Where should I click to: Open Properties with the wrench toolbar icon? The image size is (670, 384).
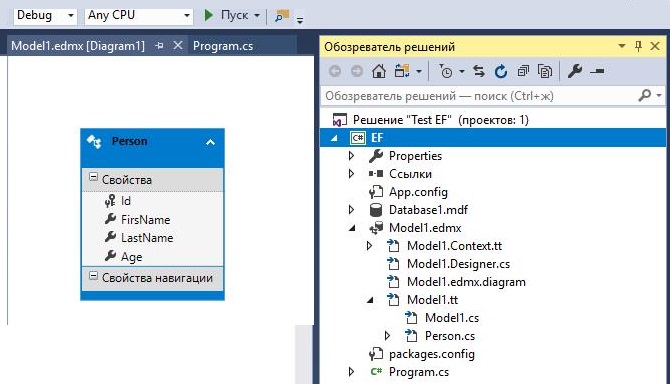coord(575,71)
